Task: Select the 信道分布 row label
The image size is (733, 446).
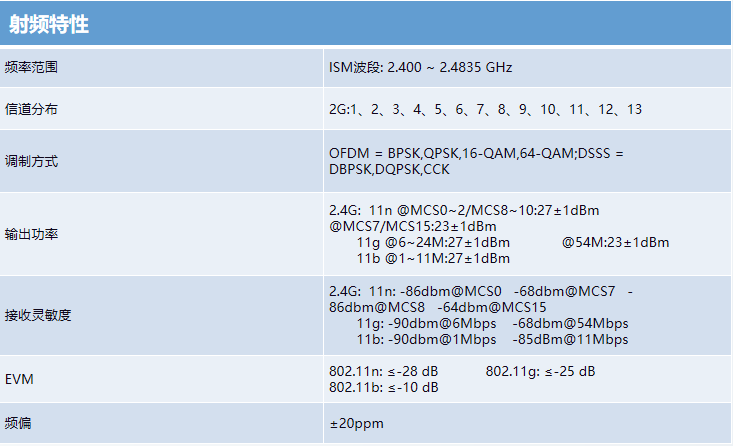Action: [x=31, y=109]
